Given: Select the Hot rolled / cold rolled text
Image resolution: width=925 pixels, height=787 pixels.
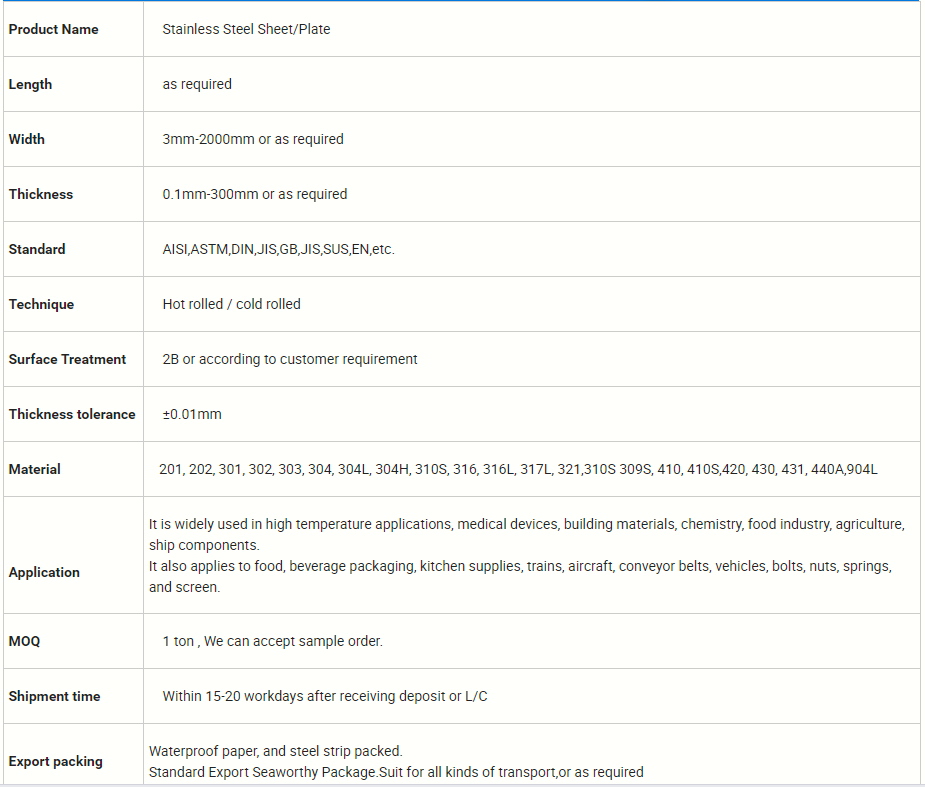Looking at the screenshot, I should [231, 305].
